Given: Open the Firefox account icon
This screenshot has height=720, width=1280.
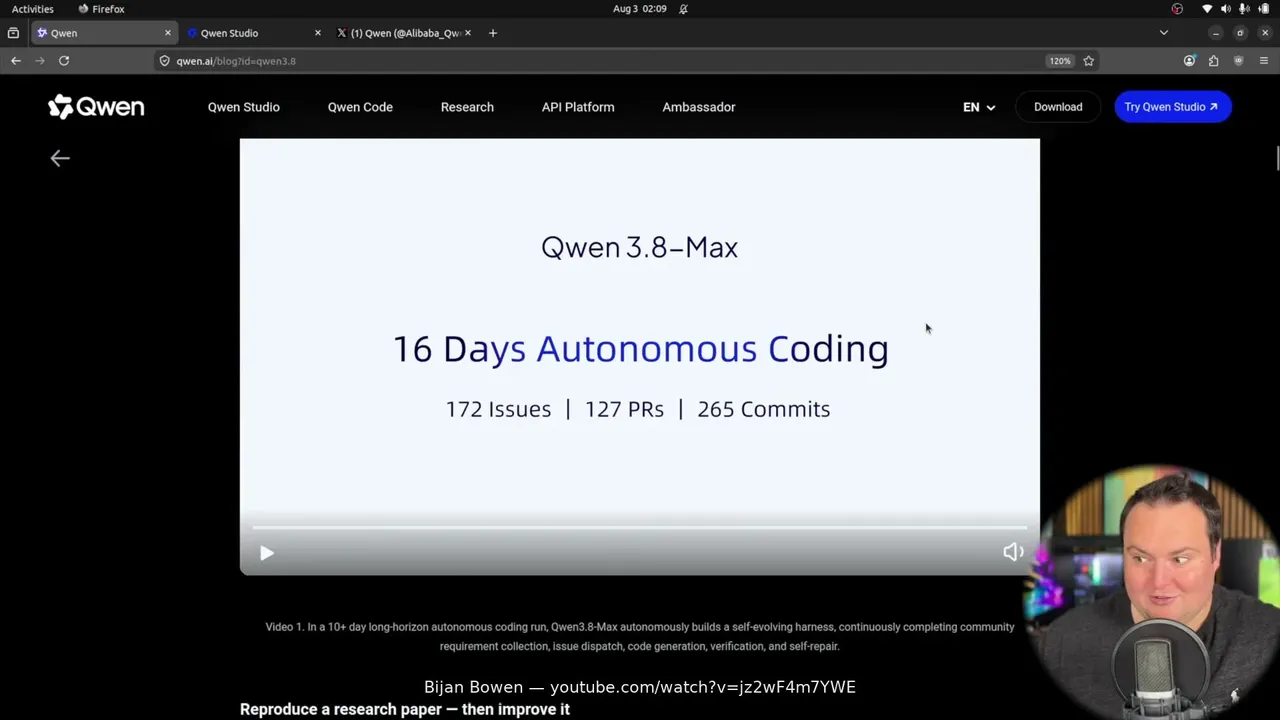Looking at the screenshot, I should (x=1189, y=61).
